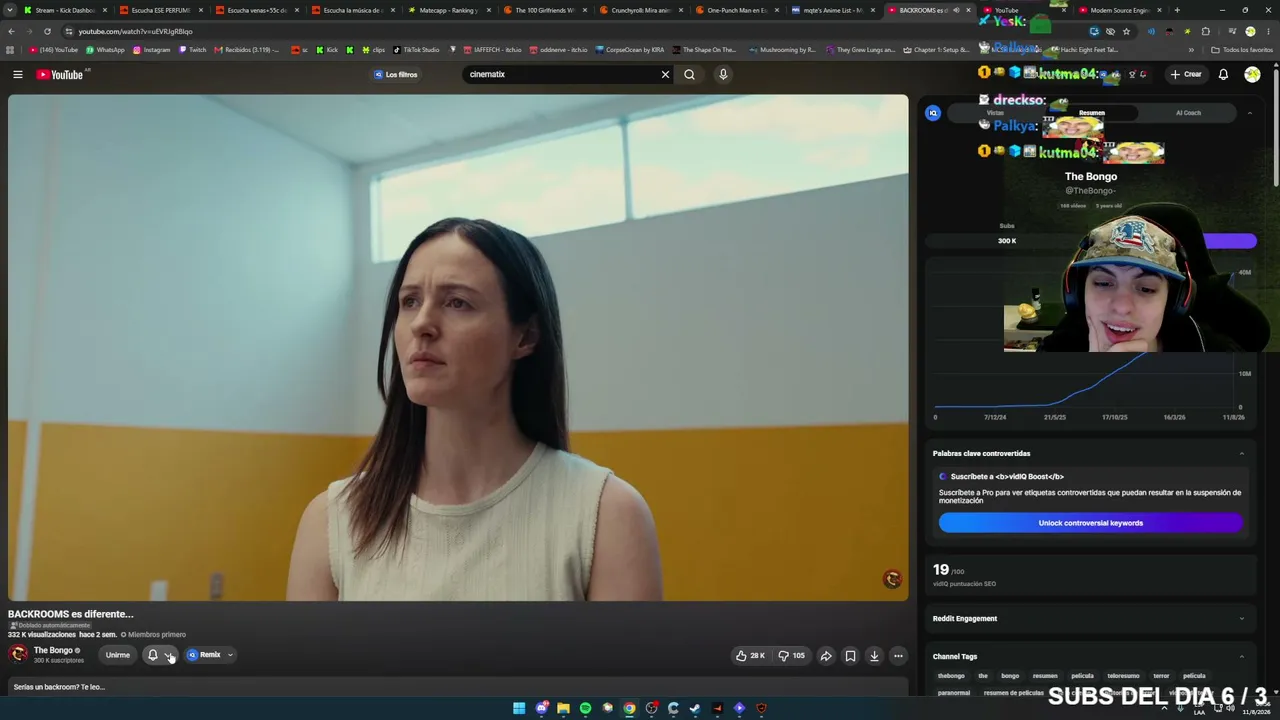Viewport: 1280px width, 720px height.
Task: Click the browser address bar URL
Action: [136, 31]
